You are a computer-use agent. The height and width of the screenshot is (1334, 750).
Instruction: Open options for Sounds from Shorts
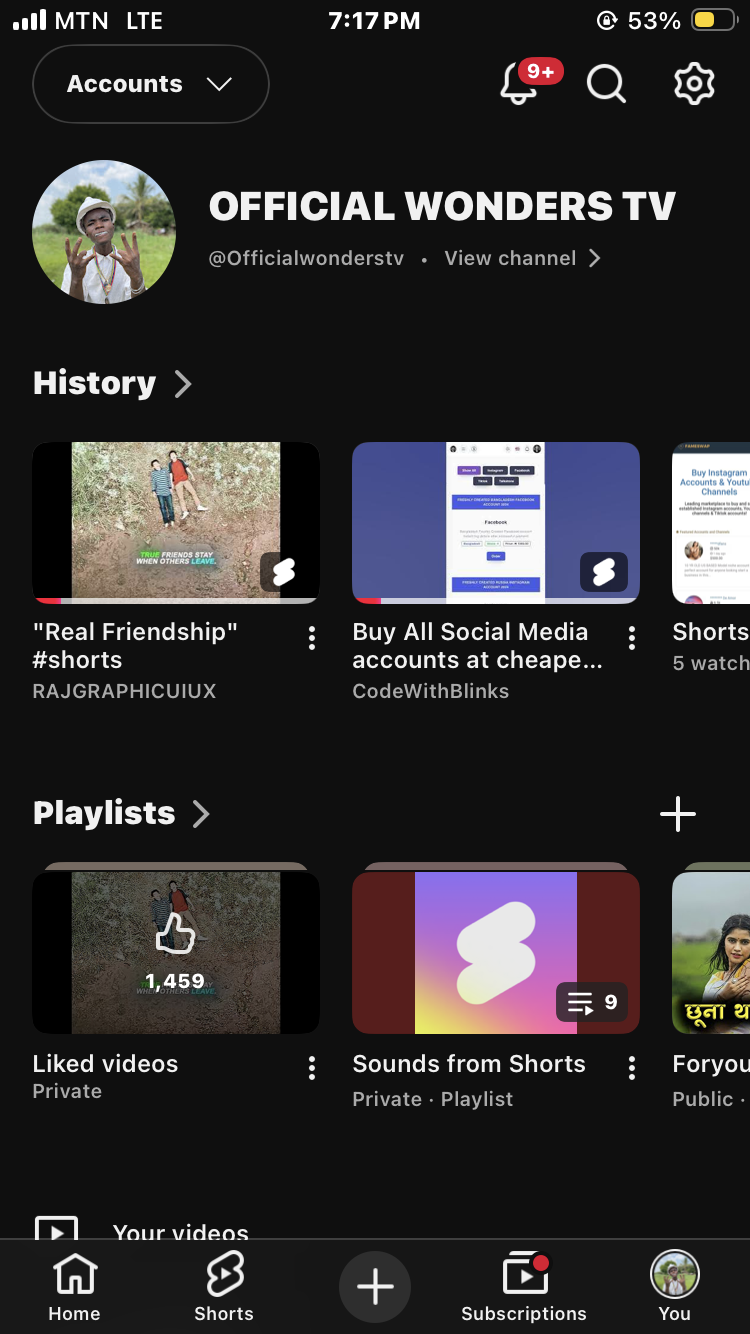point(632,1069)
